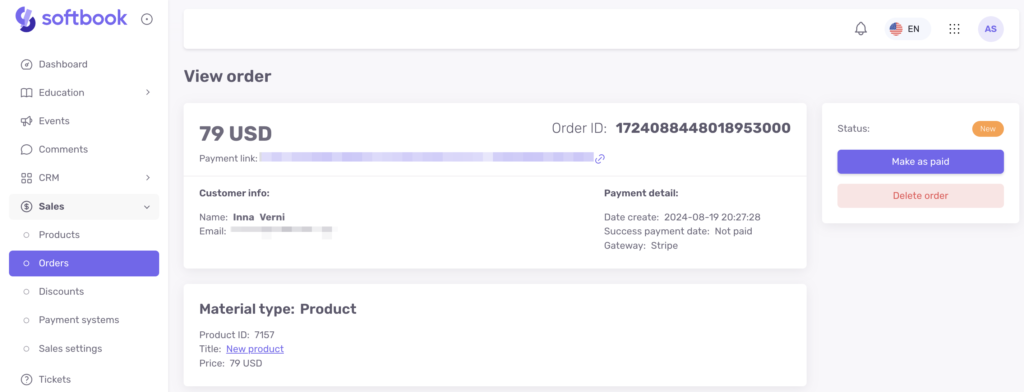Screen dimensions: 1024x392
Task: Click the Softbook logo
Action: (71, 18)
